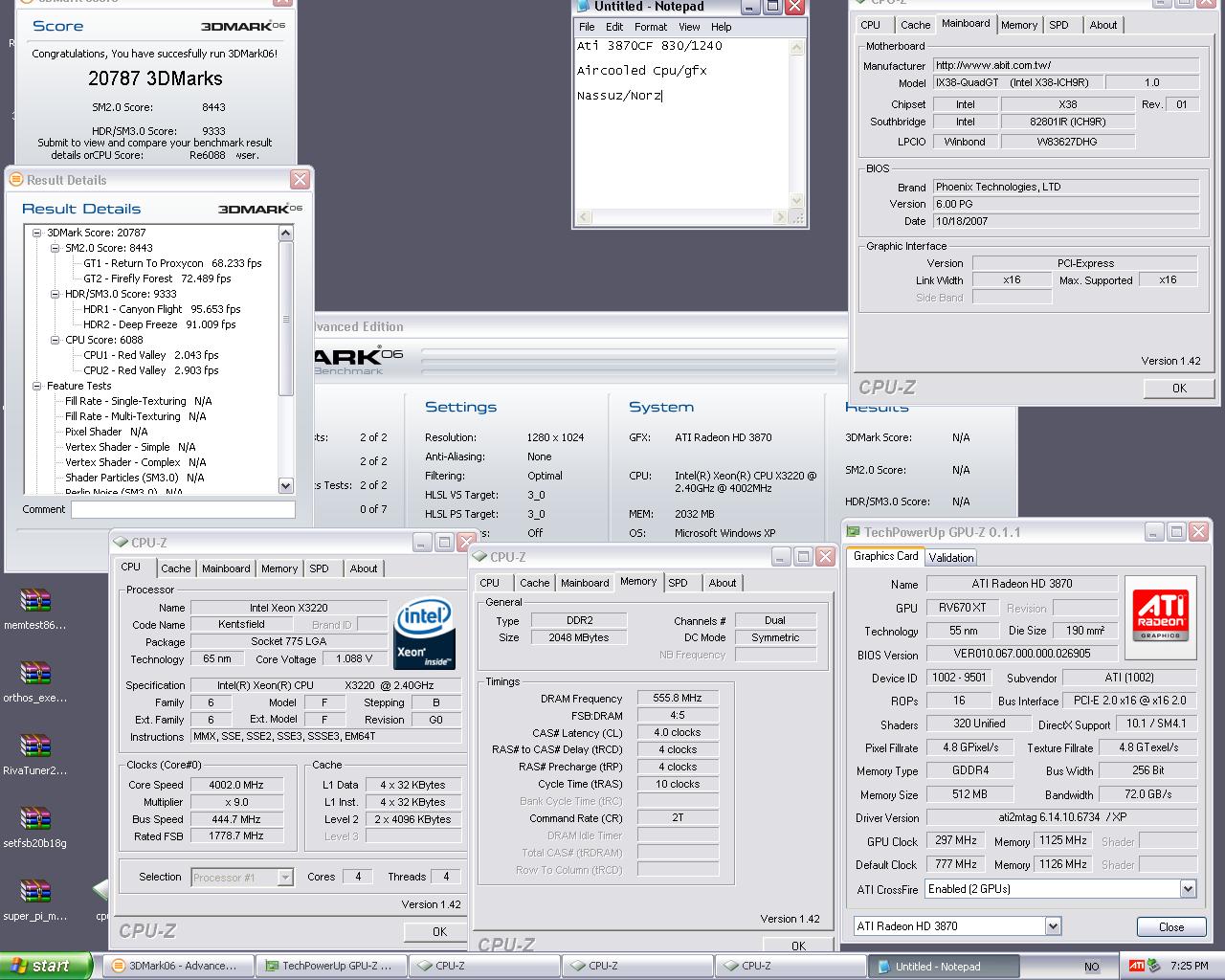Screen dimensions: 1225x980
Task: Collapse the Feature Tests tree node
Action: tap(36, 386)
